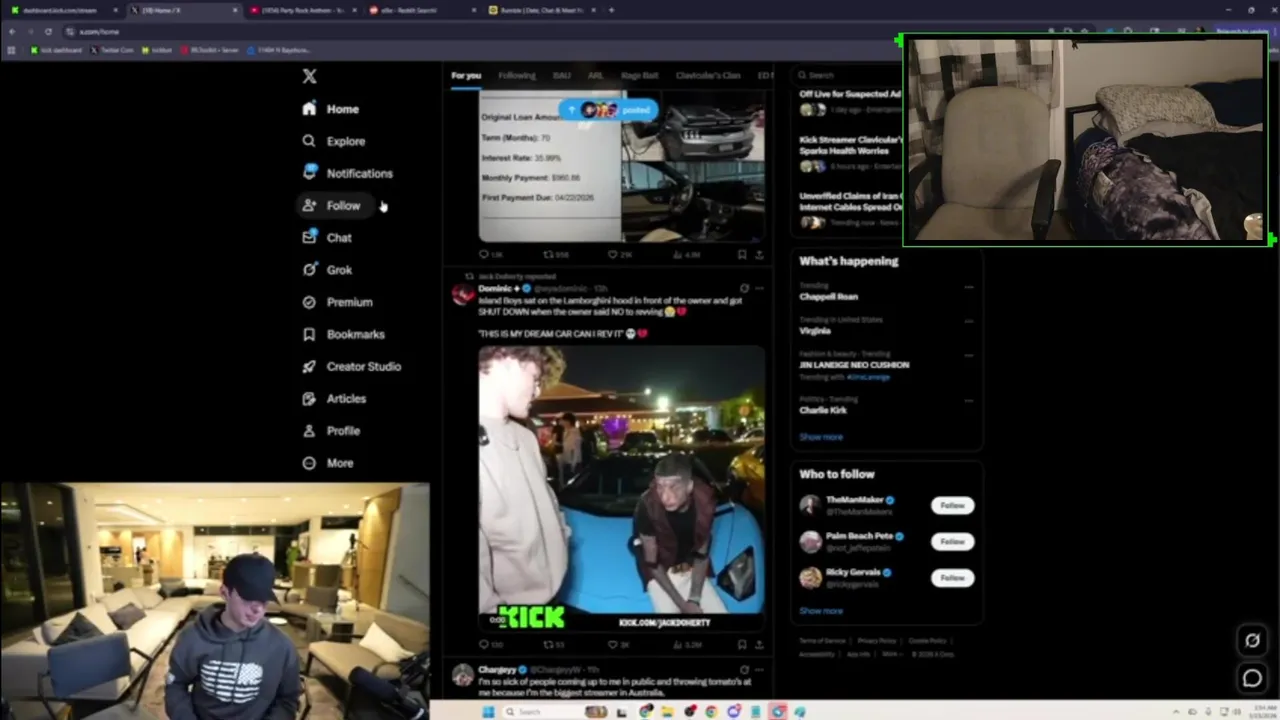Image resolution: width=1280 pixels, height=720 pixels.
Task: Open options for Virginia trend
Action: (x=968, y=321)
